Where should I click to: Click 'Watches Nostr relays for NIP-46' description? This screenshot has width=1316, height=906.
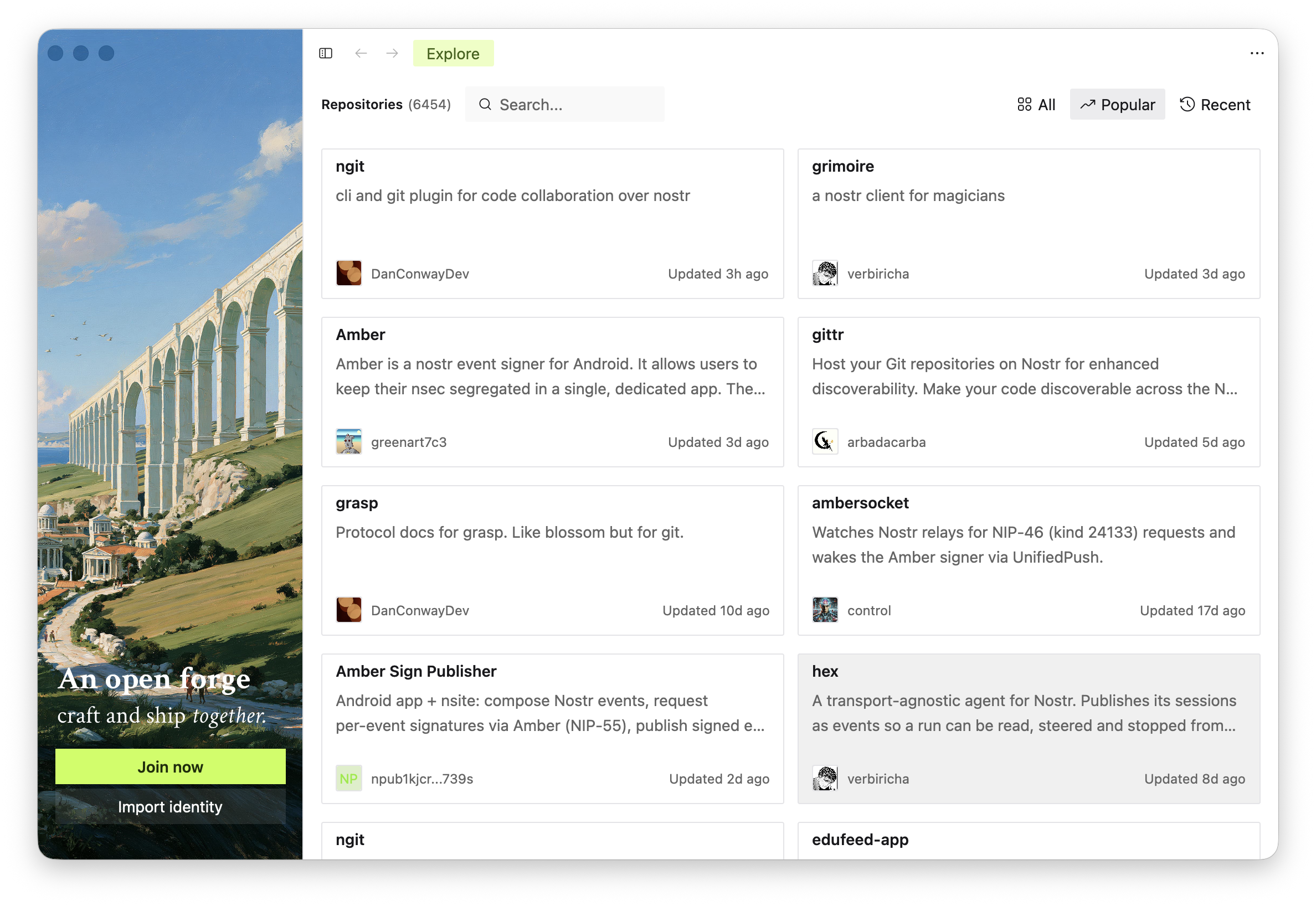click(1024, 545)
